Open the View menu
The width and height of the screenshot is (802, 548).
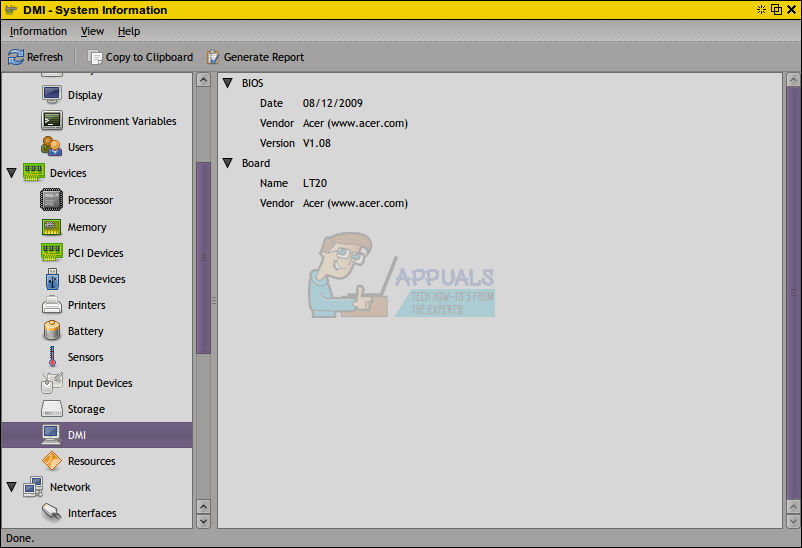tap(93, 31)
